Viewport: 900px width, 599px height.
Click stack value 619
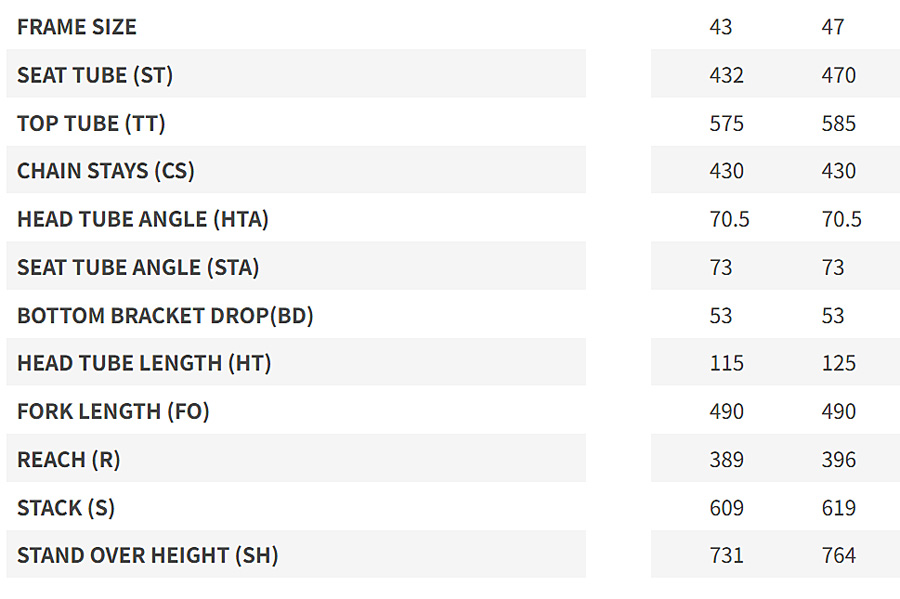(x=838, y=507)
